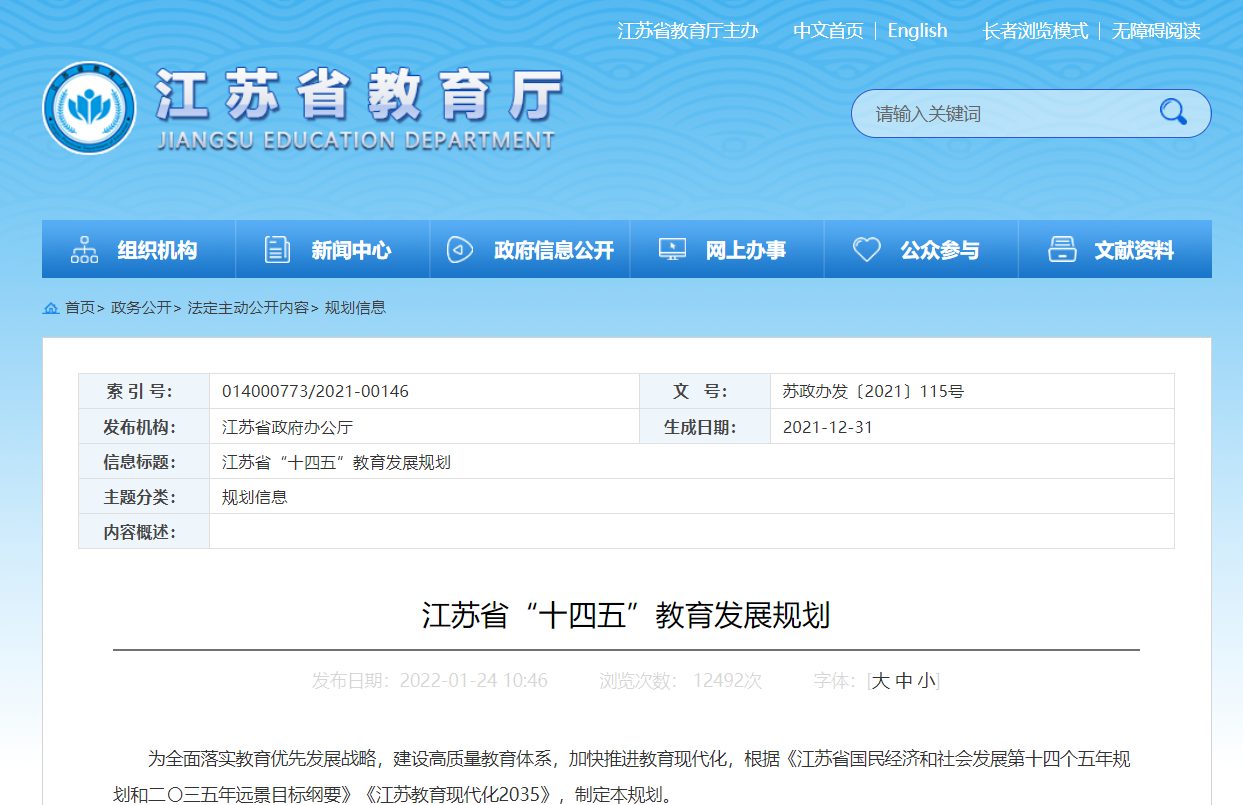Set font size to 小 (small)
The image size is (1243, 805).
pyautogui.click(x=926, y=681)
